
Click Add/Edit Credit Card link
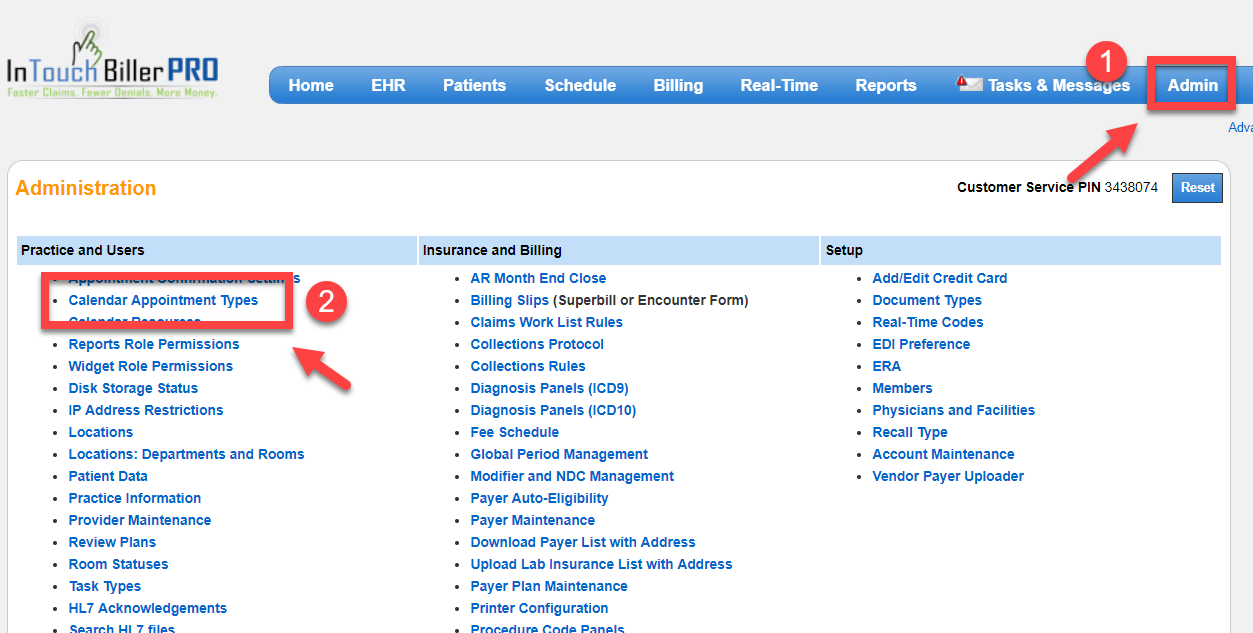pos(940,278)
